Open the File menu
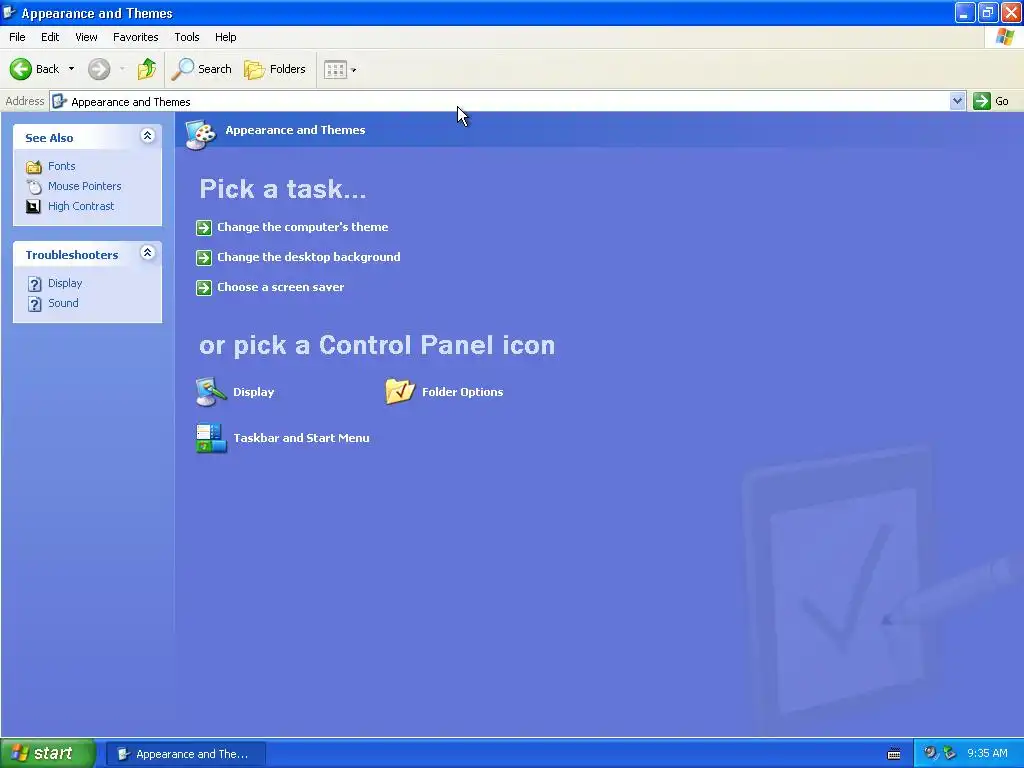1024x768 pixels. click(17, 37)
